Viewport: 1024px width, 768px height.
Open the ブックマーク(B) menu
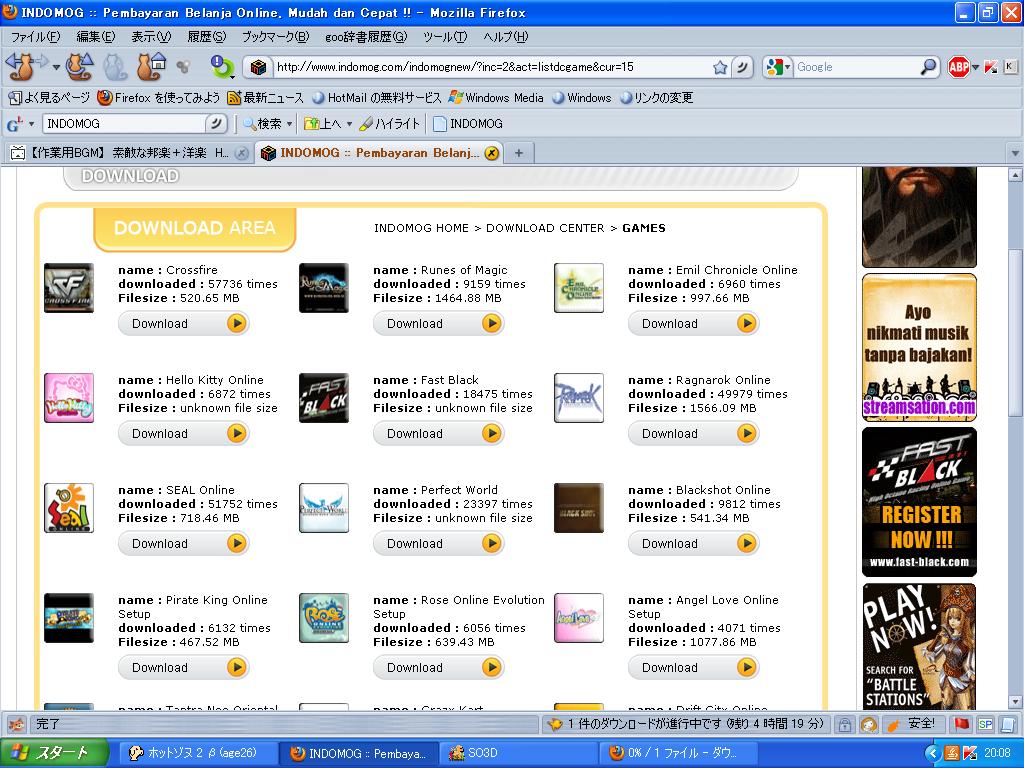(x=275, y=37)
